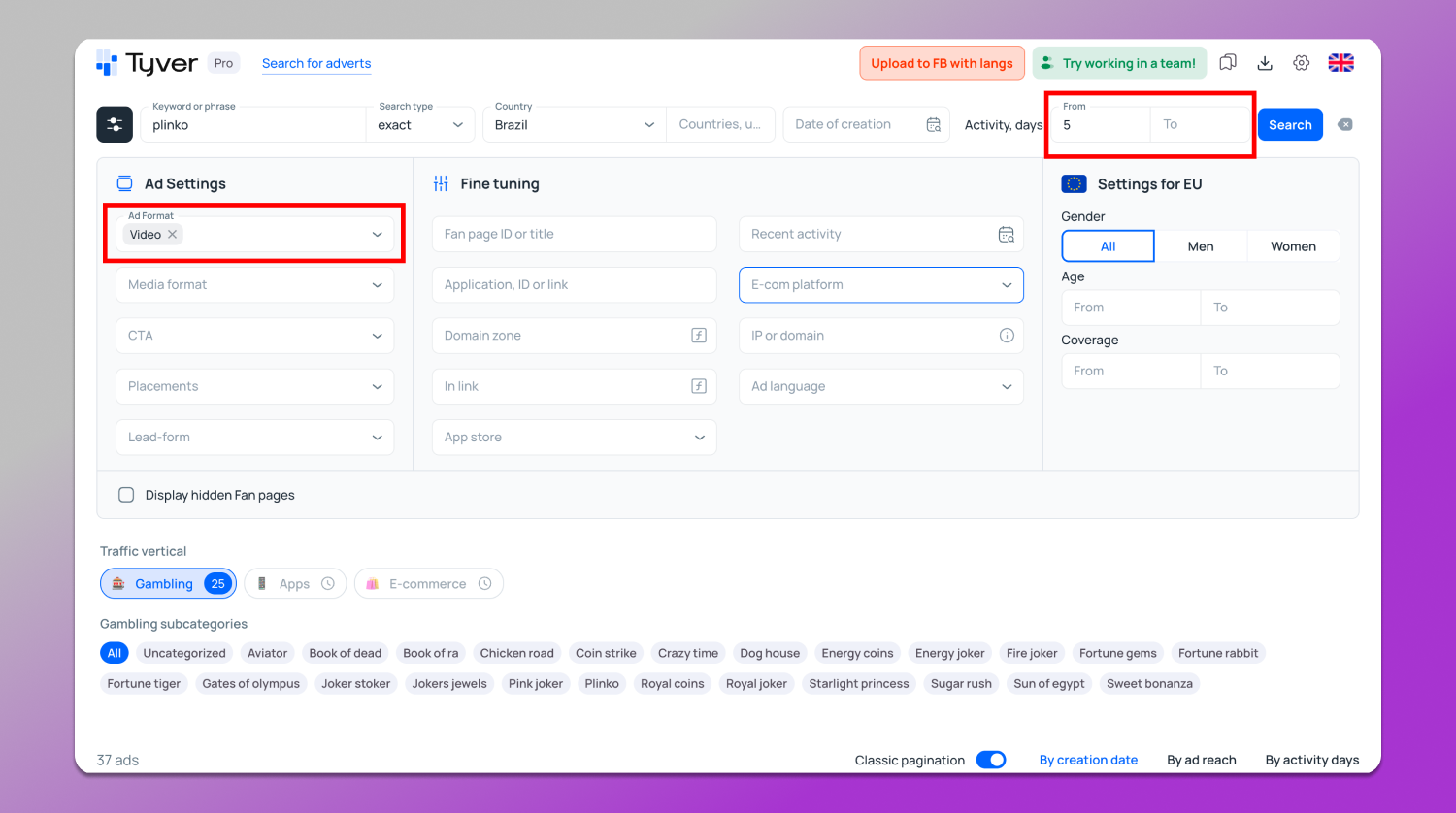Select Men gender option
1456x813 pixels.
[x=1200, y=246]
